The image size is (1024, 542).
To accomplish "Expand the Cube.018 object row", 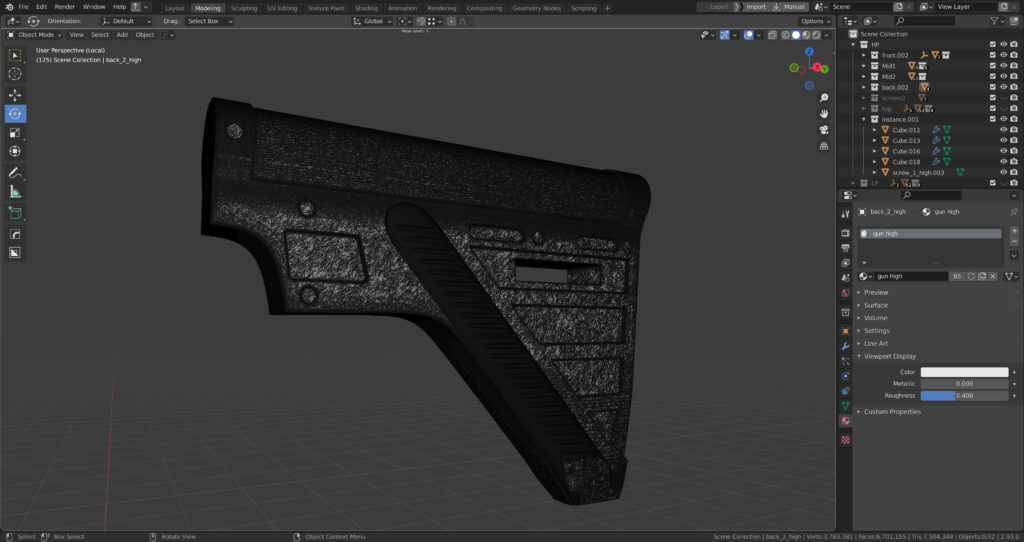I will 875,162.
